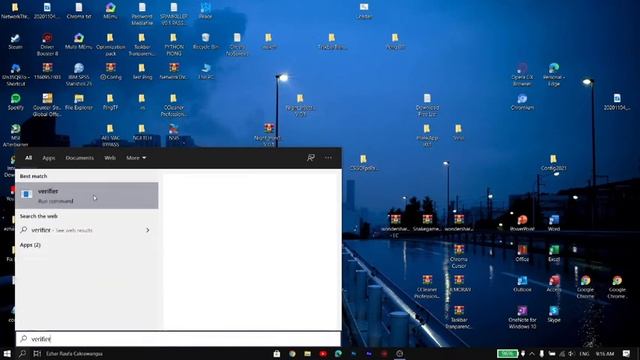Open the Steam desktop shortcut
Viewport: 640px width, 360px height.
tap(16, 42)
